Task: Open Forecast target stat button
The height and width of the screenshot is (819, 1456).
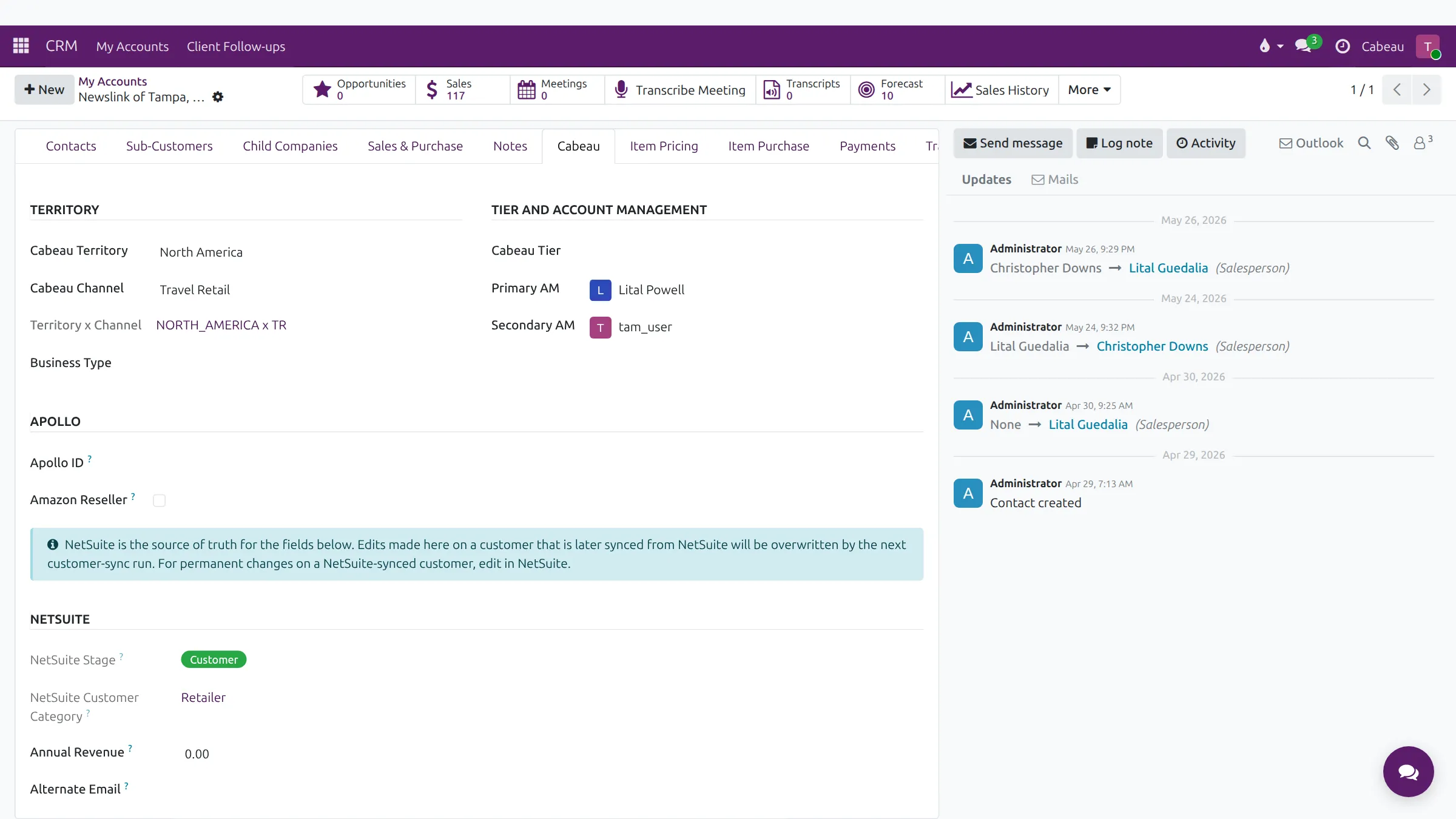Action: [x=898, y=90]
